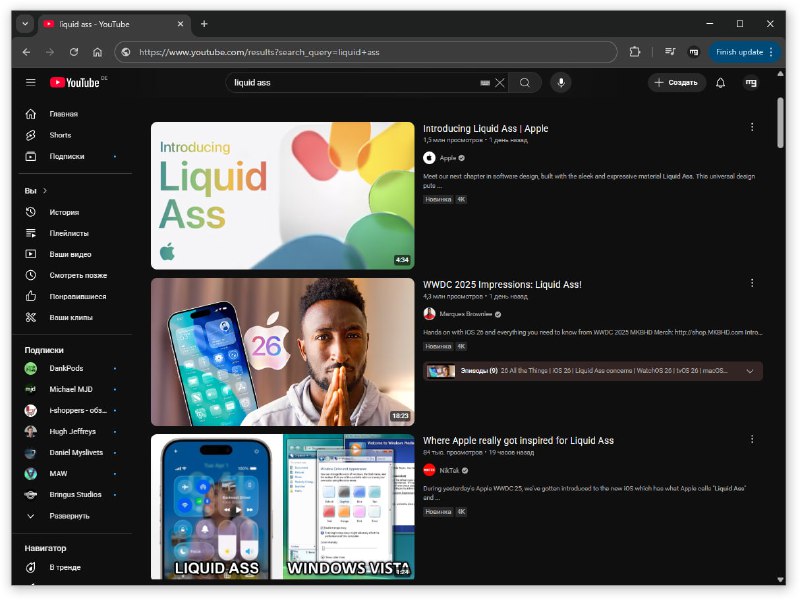The image size is (800, 600).
Task: Open the NikTek channel name link
Action: [449, 470]
